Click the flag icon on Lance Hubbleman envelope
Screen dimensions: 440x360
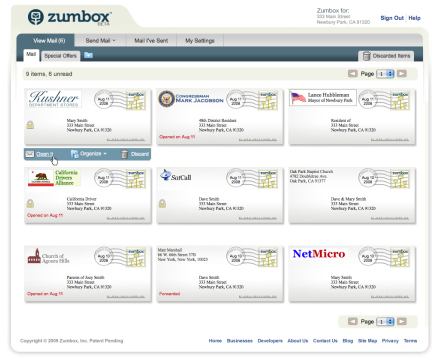click(298, 98)
